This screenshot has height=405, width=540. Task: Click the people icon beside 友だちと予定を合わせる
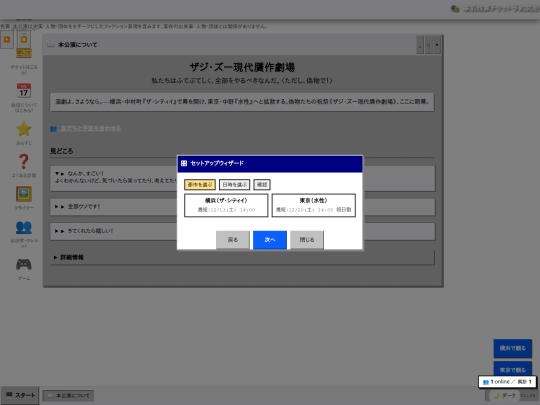(53, 128)
